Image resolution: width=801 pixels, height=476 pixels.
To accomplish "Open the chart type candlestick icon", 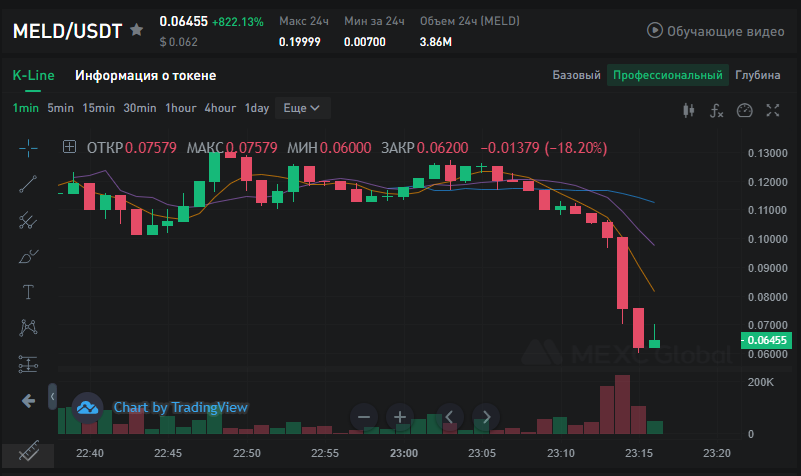I will pos(687,110).
